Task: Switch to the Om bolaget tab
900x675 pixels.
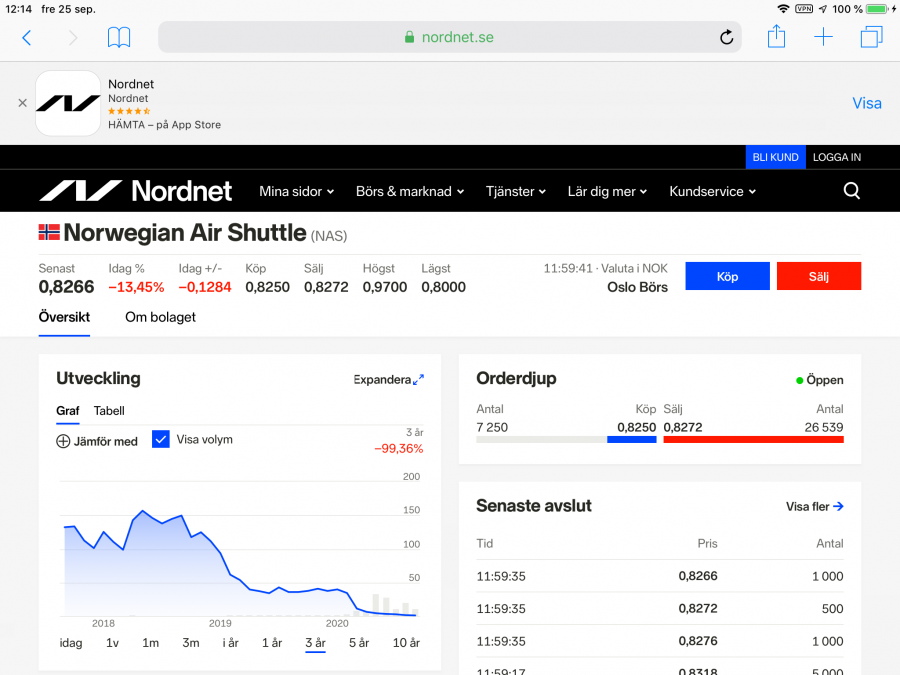Action: (160, 317)
